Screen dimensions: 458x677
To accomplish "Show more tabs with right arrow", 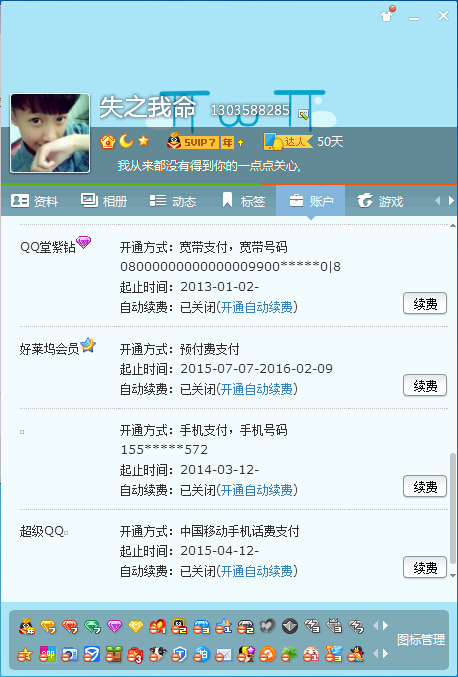I will coord(451,201).
